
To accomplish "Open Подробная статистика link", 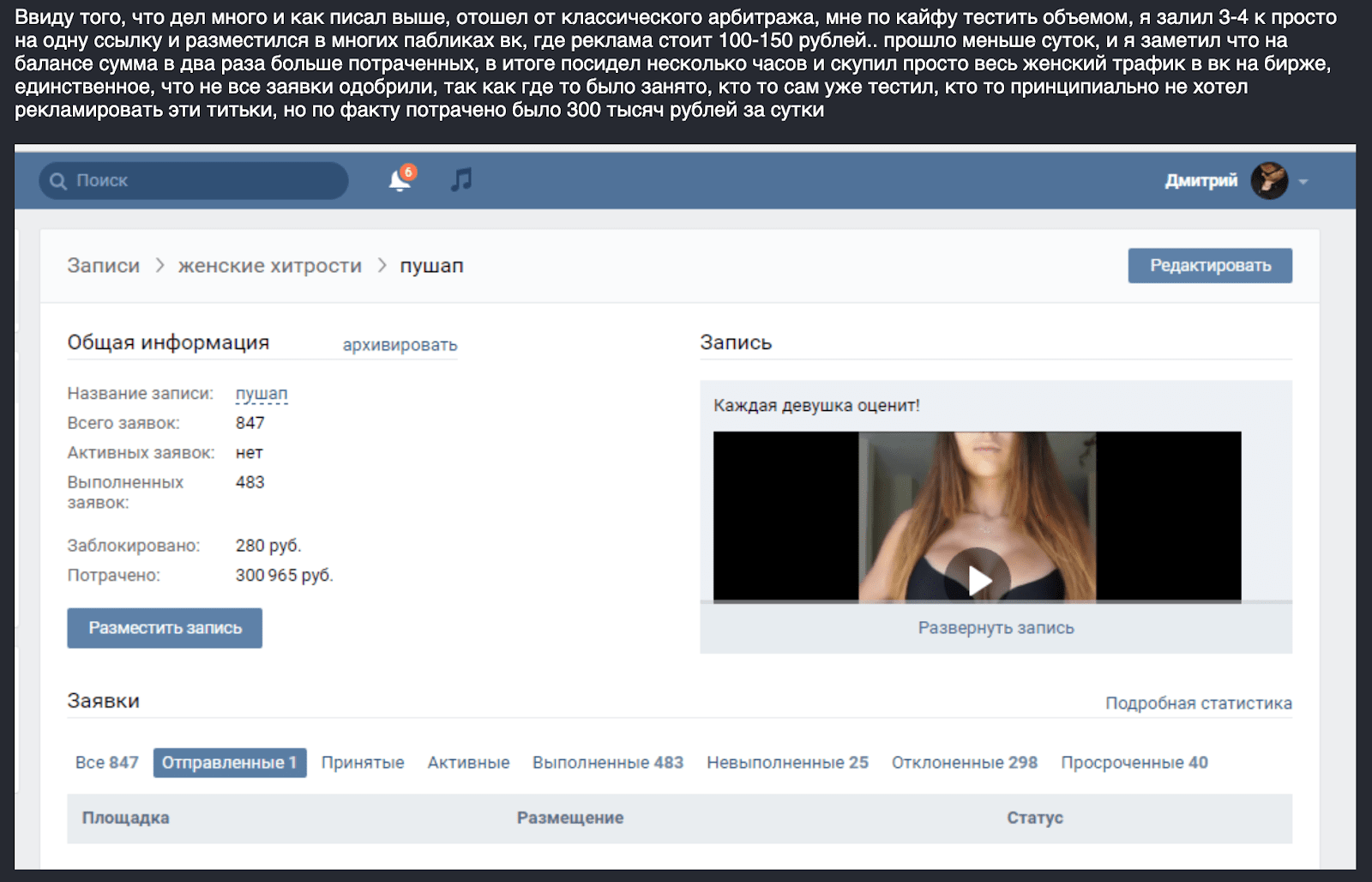I will pyautogui.click(x=1198, y=704).
